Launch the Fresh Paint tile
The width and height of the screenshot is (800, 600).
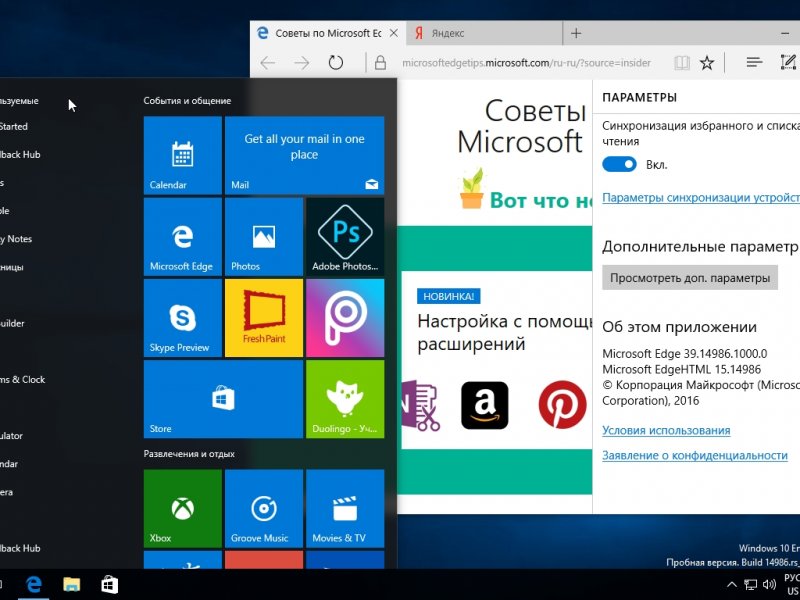pos(264,318)
